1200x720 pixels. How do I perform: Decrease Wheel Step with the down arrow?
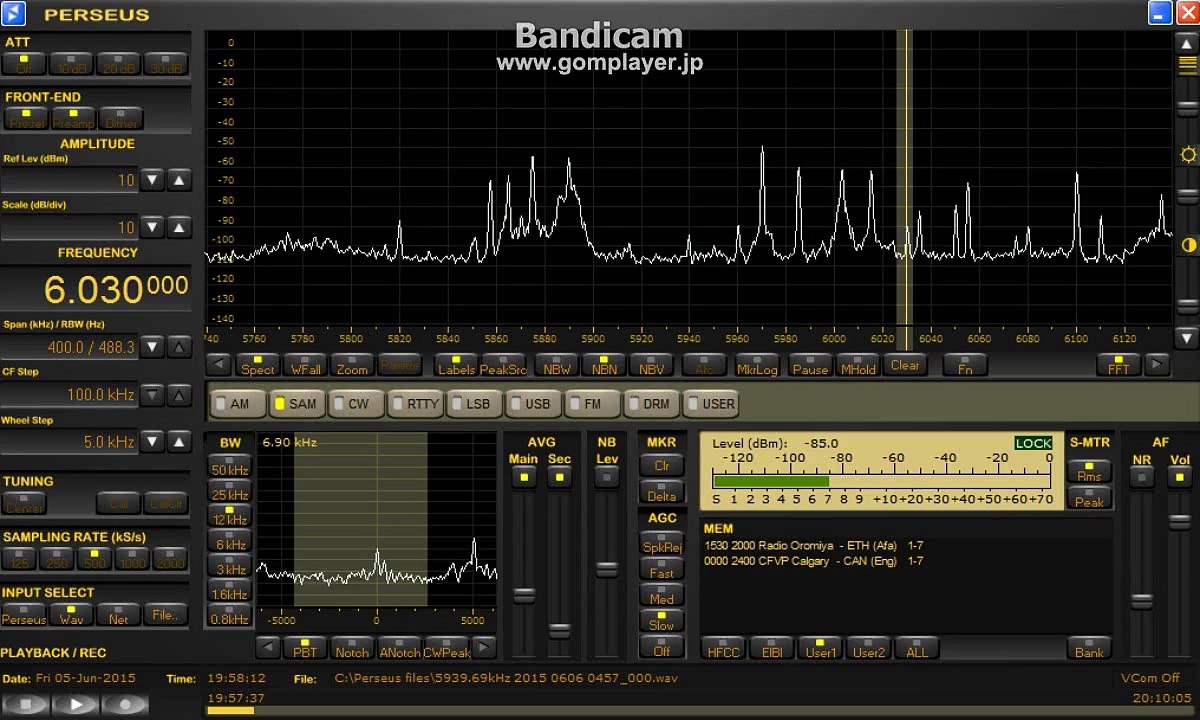(x=151, y=441)
